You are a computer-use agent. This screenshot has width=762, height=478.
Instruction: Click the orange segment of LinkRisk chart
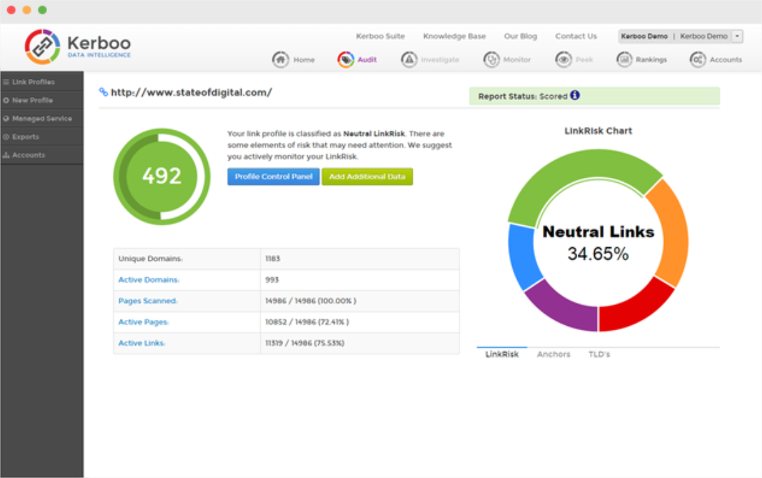(673, 233)
